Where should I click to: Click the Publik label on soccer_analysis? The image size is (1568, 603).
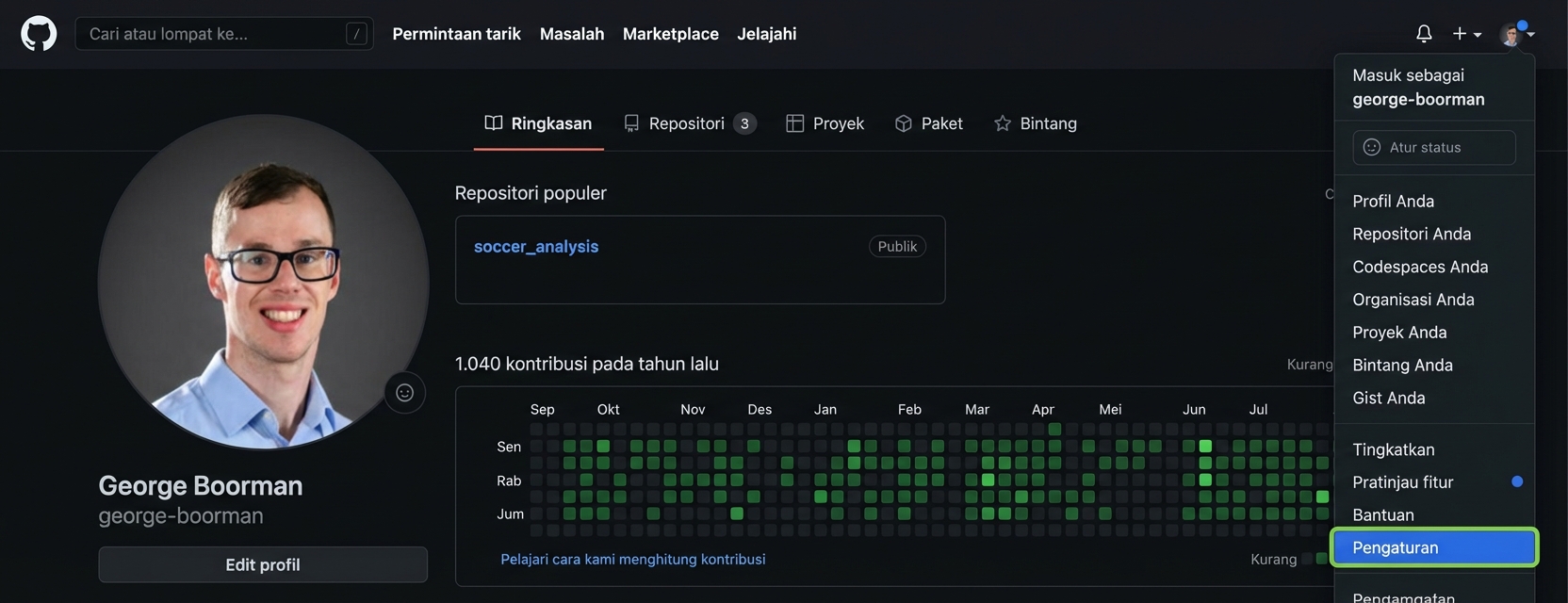897,247
